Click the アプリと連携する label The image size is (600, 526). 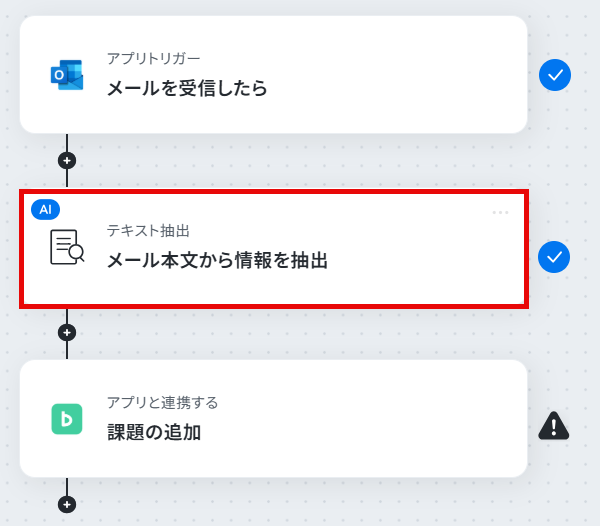point(163,403)
